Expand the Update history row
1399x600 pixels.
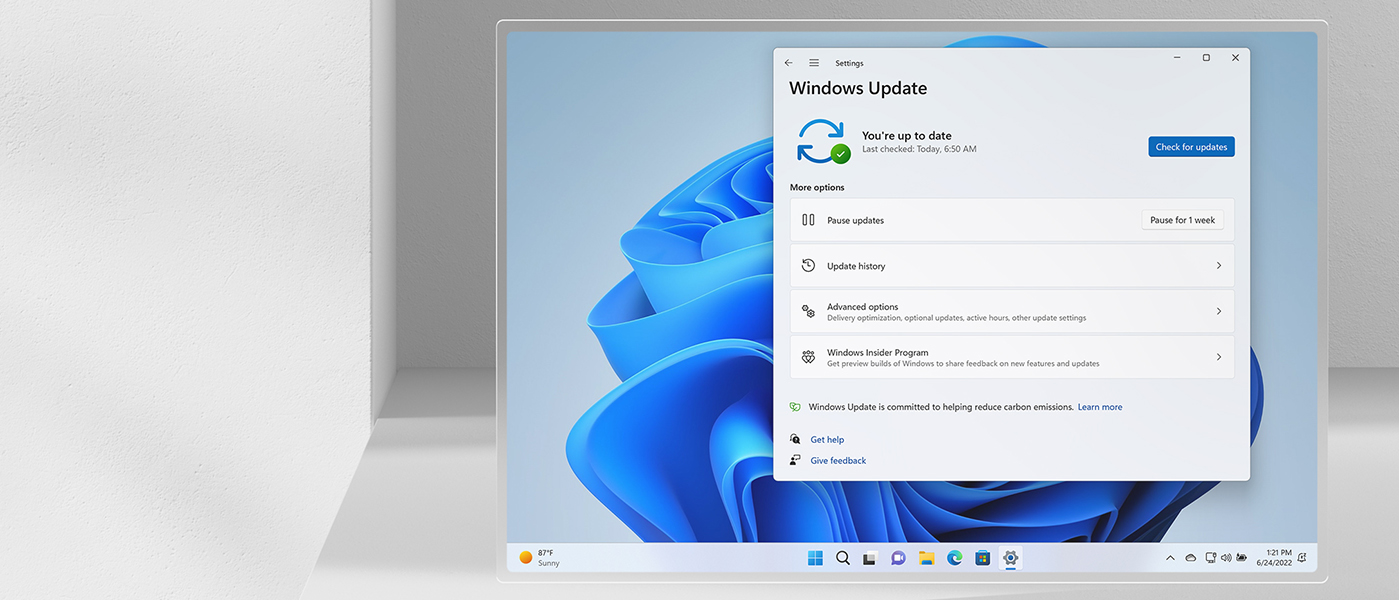pyautogui.click(x=1218, y=265)
